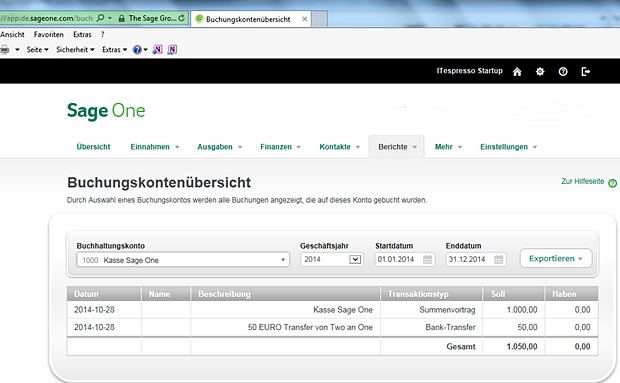This screenshot has height=383, width=620.
Task: Click the 50,00 Soll value
Action: tap(527, 327)
